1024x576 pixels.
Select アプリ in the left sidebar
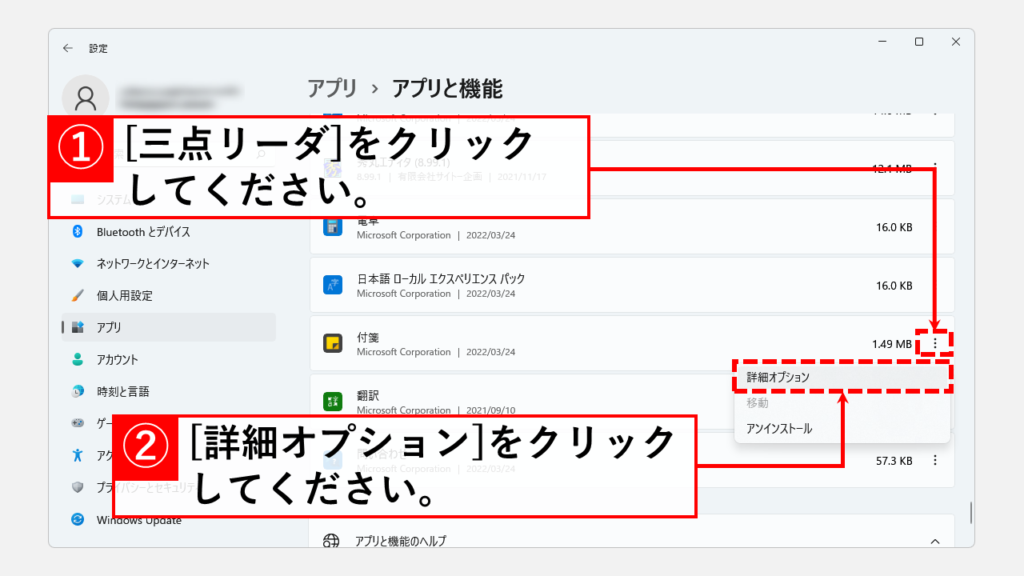109,328
